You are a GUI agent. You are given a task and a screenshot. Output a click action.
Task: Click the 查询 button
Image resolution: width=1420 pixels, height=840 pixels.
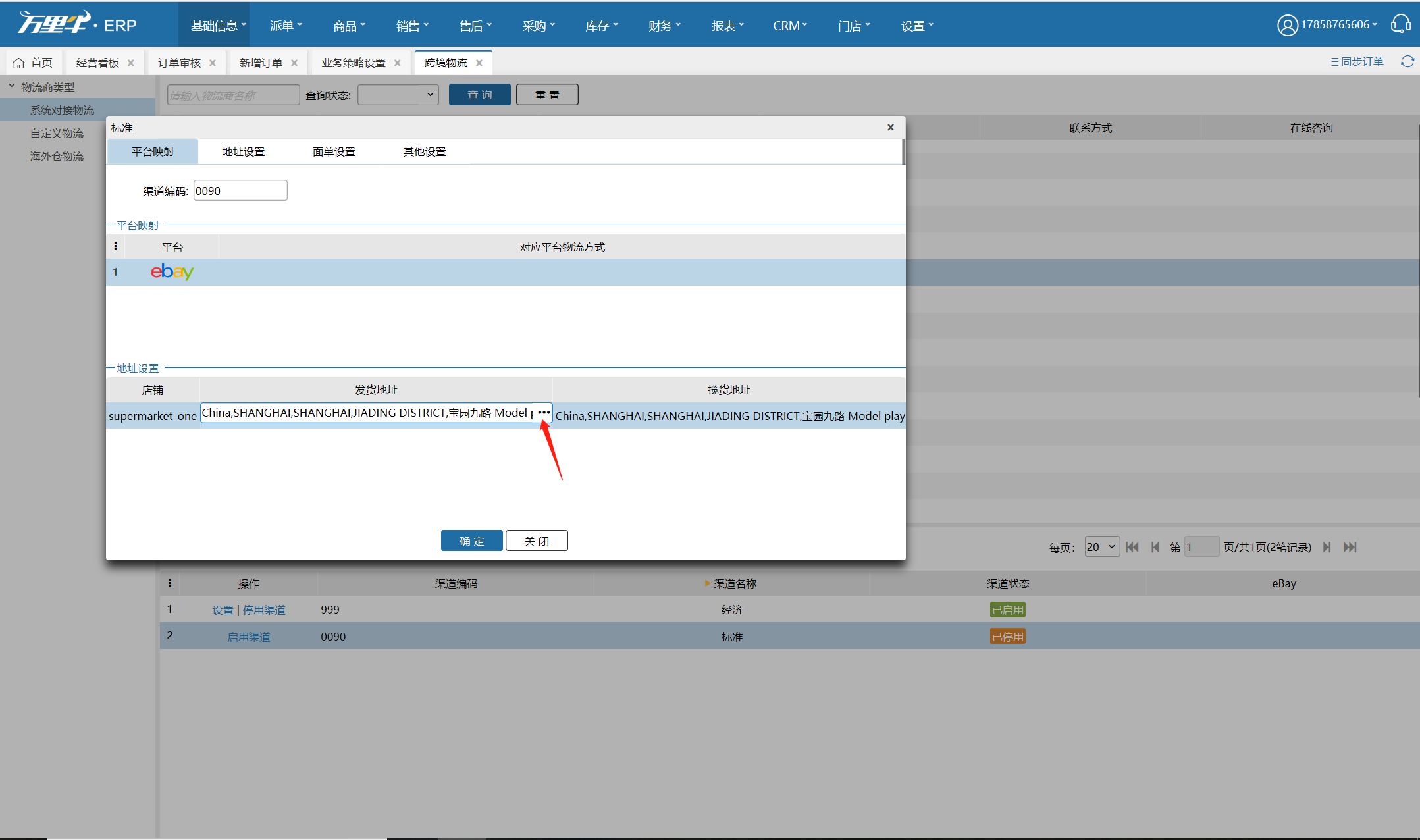[x=479, y=95]
